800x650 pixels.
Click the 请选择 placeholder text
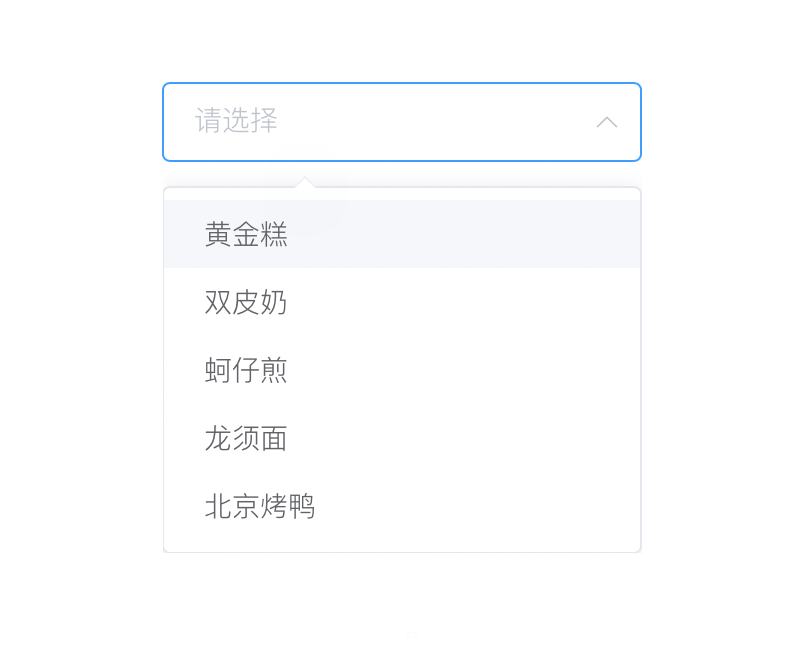tap(236, 121)
